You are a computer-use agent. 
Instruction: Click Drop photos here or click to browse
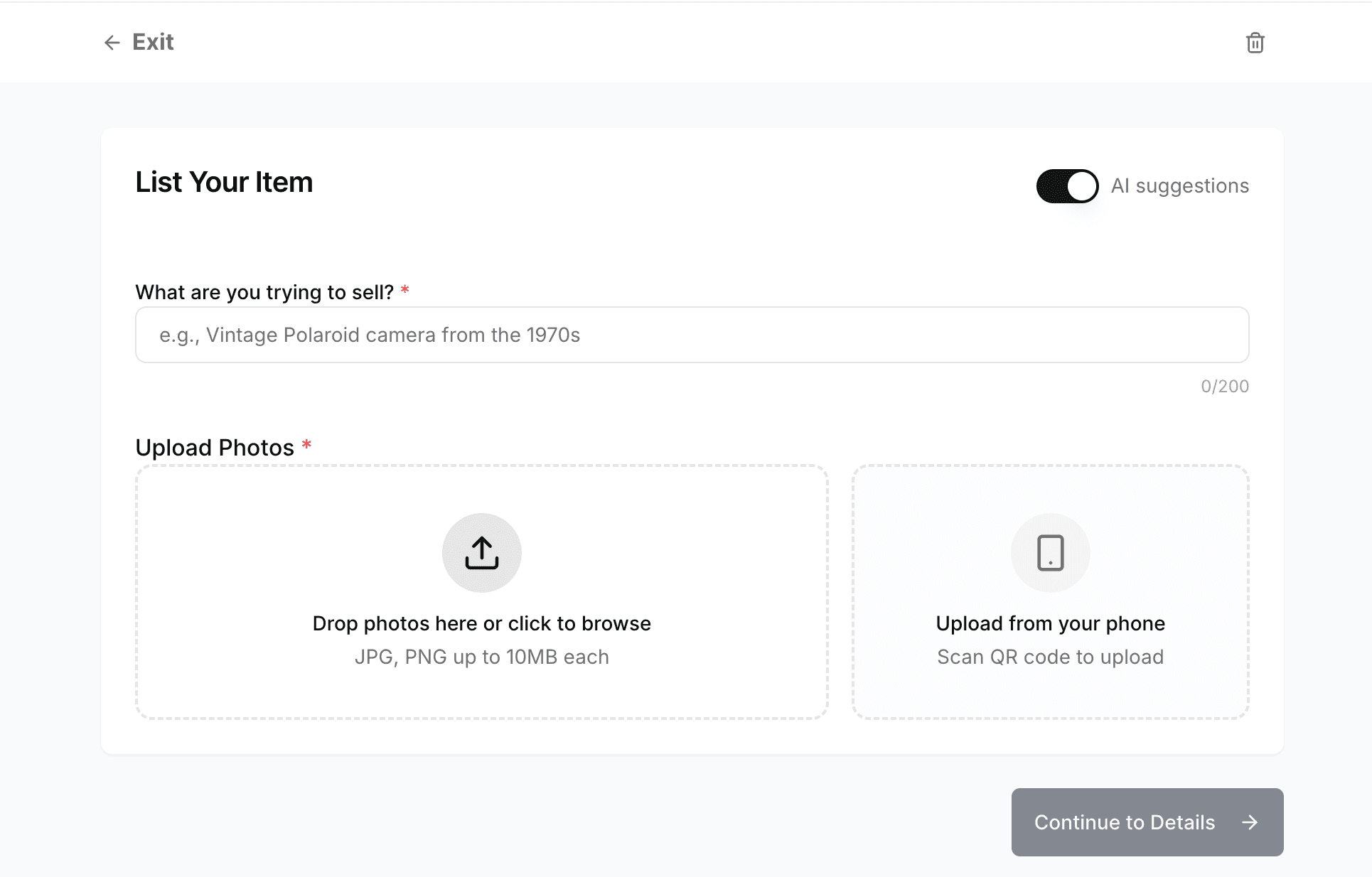[481, 623]
